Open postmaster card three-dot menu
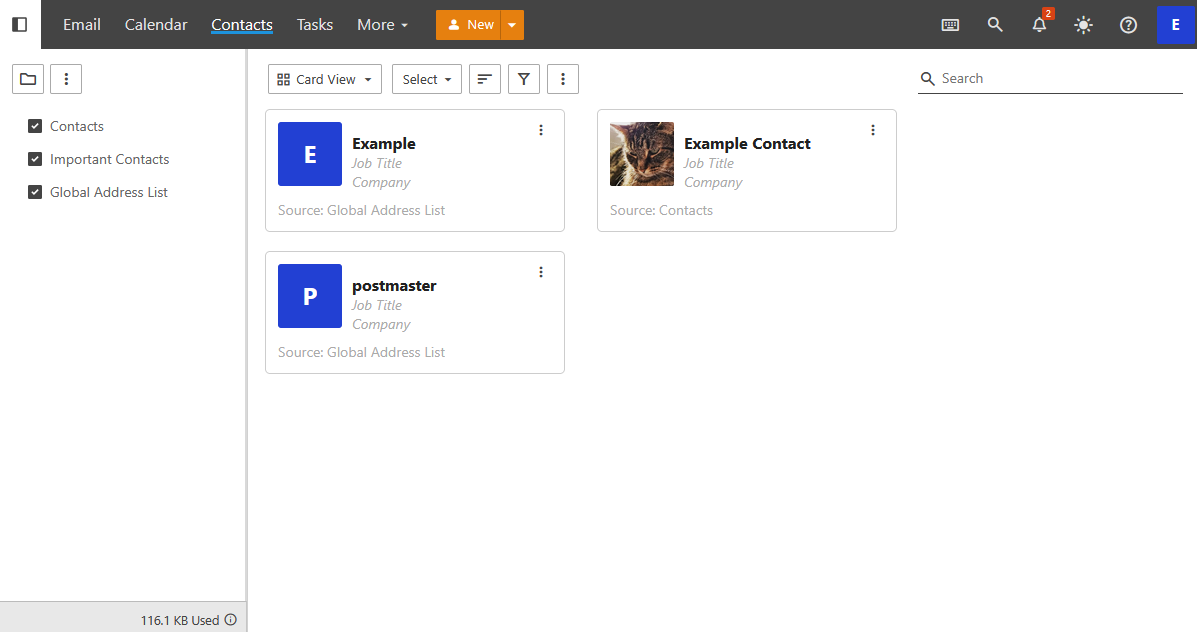Screen dimensions: 1197x632 coord(541,272)
